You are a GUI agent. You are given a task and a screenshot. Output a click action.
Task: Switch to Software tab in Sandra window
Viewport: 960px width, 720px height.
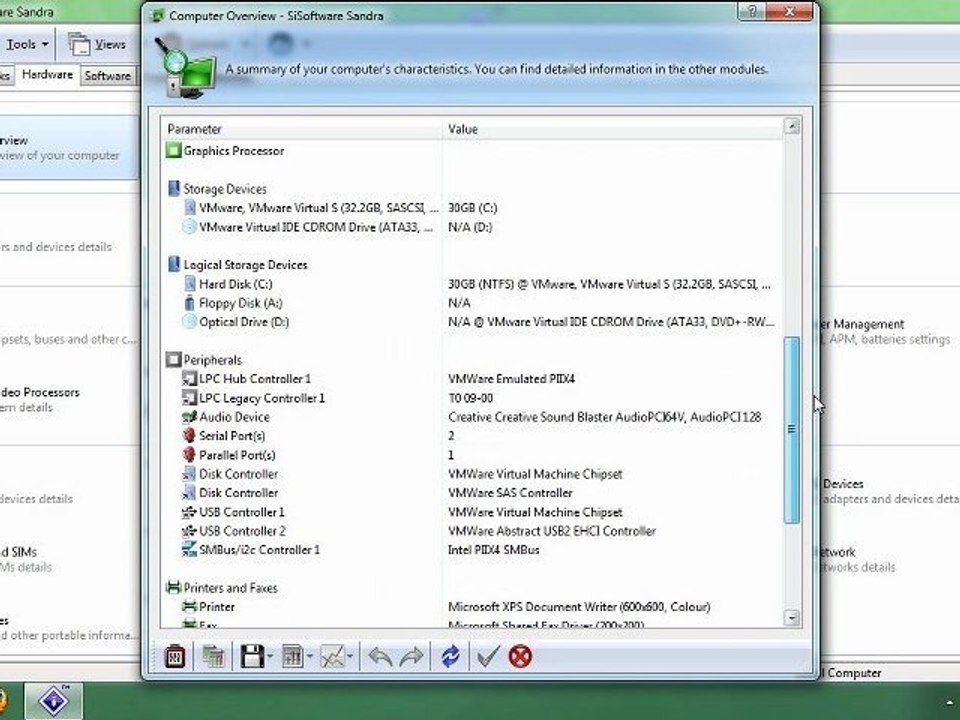click(108, 76)
